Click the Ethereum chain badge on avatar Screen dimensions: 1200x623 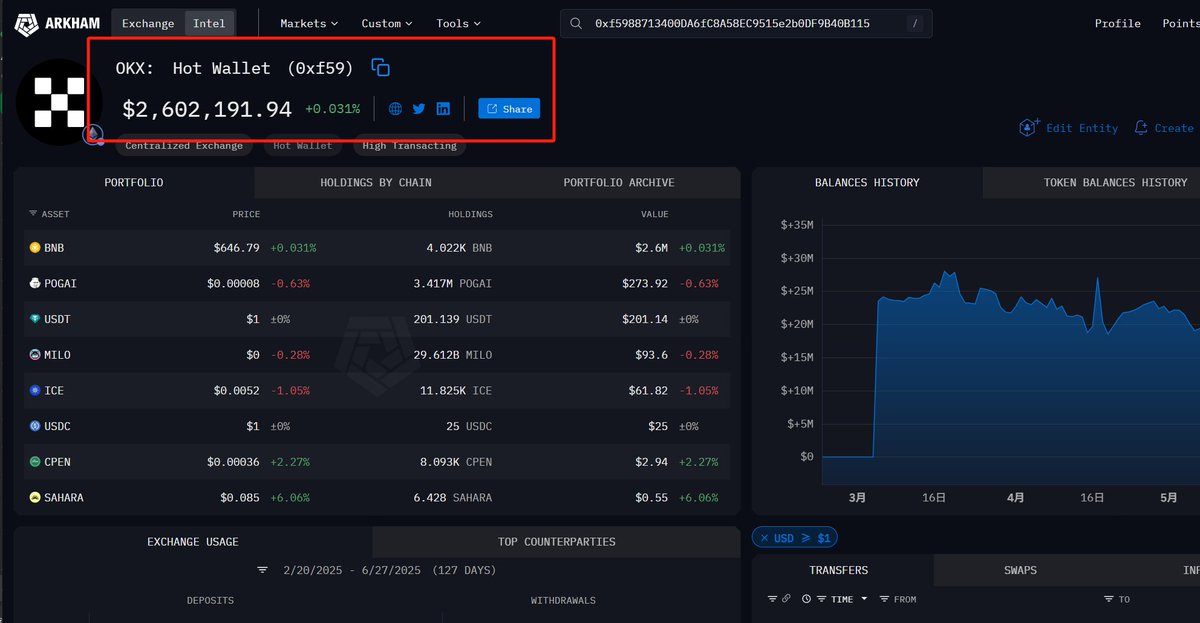(94, 134)
